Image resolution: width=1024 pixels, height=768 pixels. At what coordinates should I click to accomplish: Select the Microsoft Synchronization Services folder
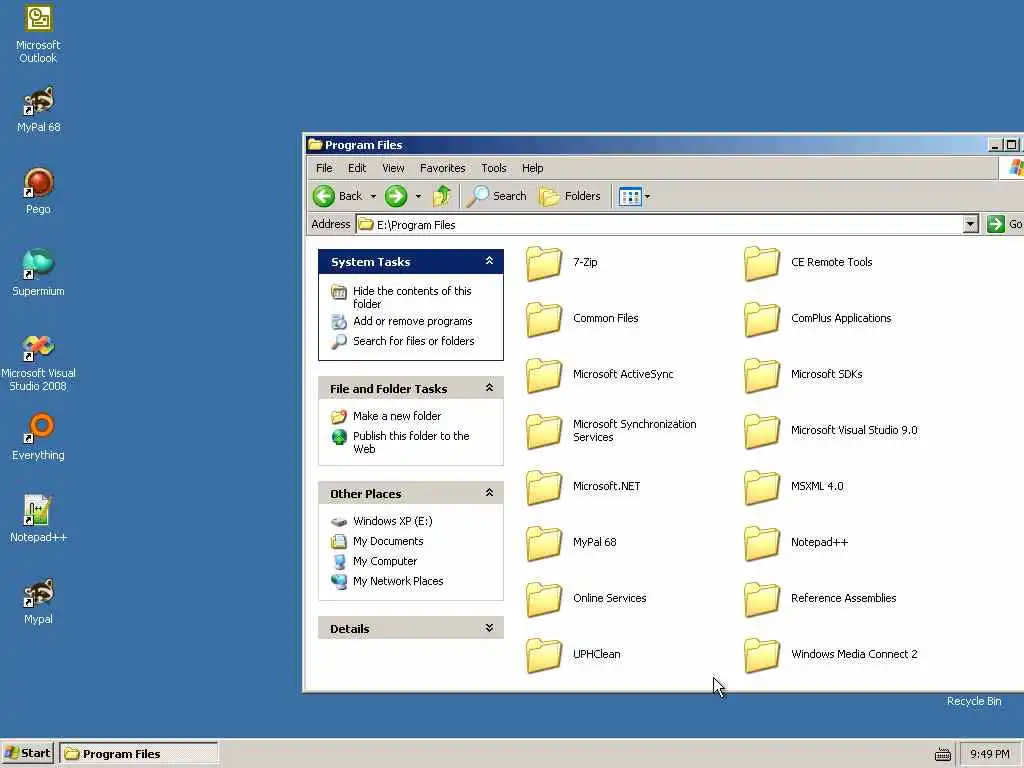coord(612,431)
